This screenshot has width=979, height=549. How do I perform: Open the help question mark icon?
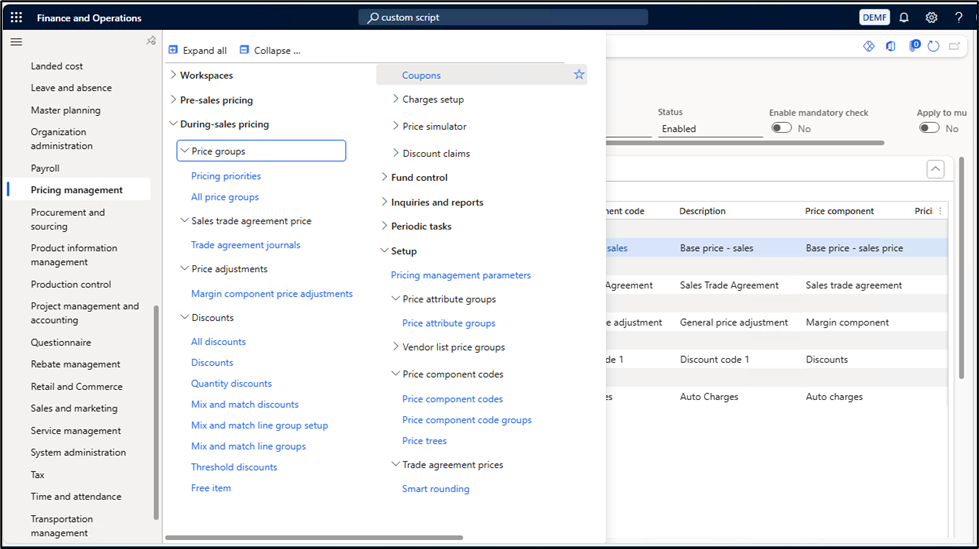[958, 17]
